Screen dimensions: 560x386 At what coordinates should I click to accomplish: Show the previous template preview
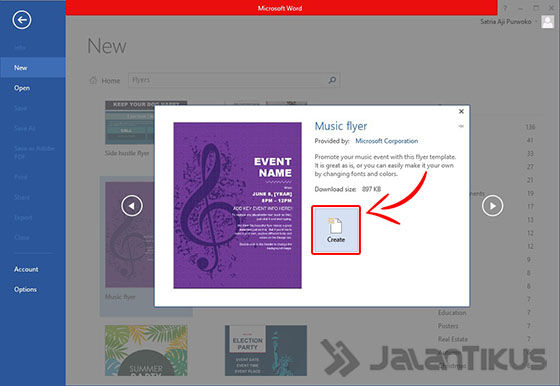coord(132,206)
